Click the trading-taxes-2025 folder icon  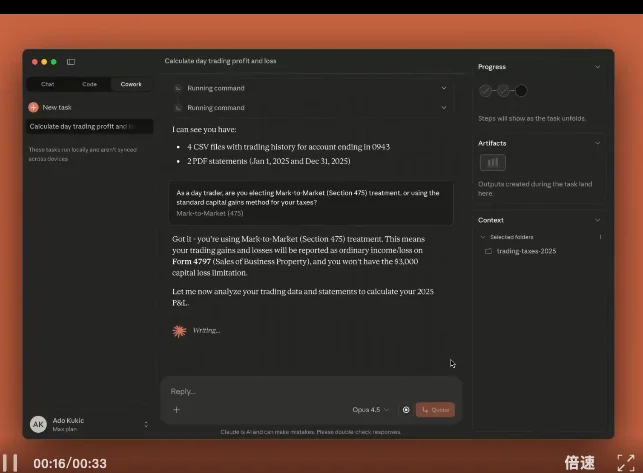[x=488, y=251]
